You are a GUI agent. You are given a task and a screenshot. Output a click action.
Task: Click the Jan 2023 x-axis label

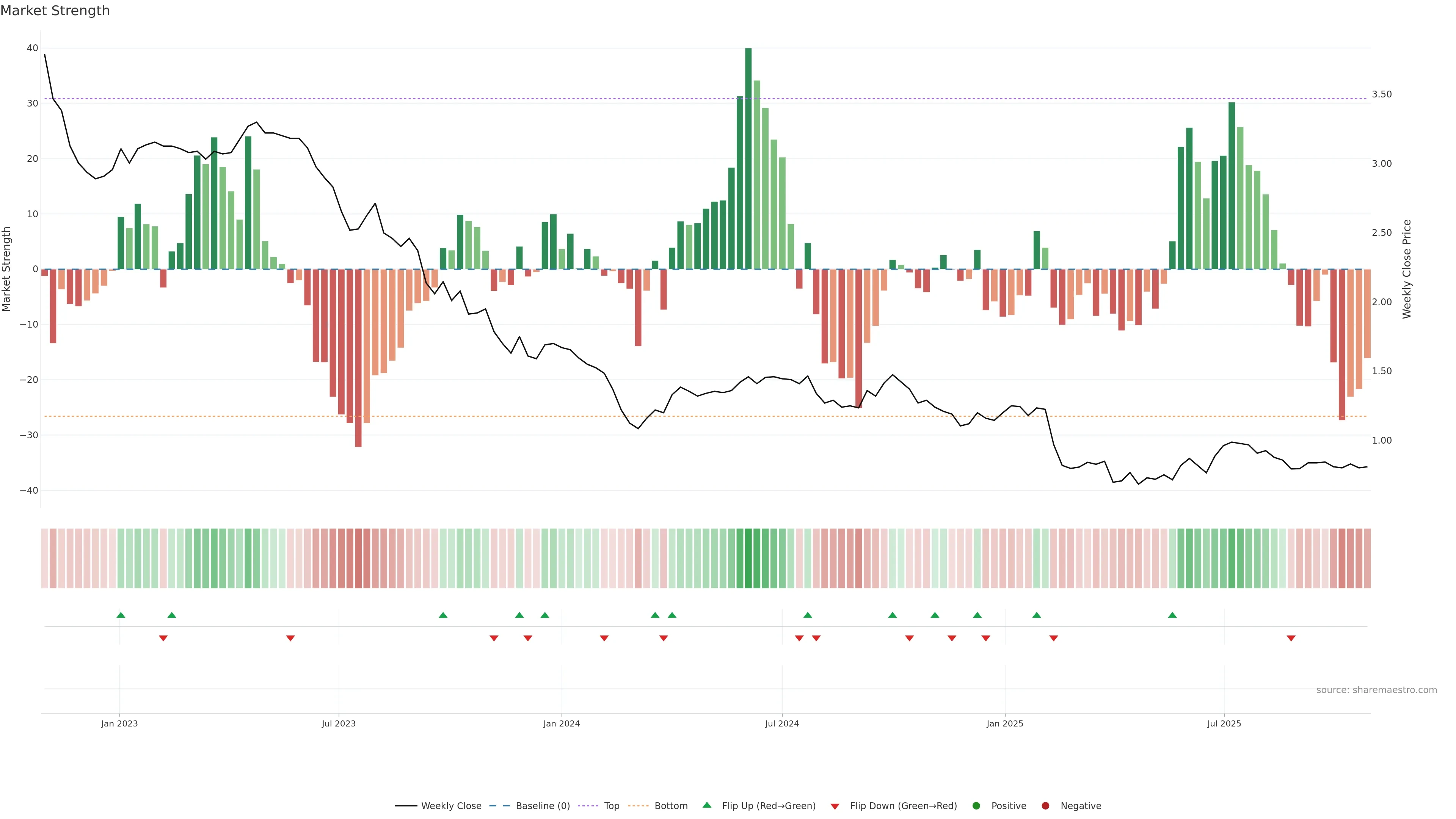point(119,723)
